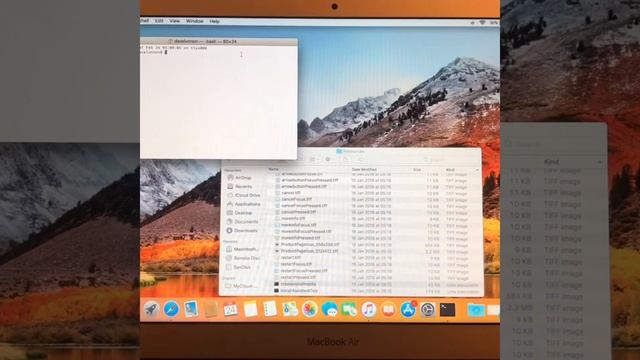640x360 pixels.
Task: Select file cancelFocus.tiff in Finder
Action: click(x=297, y=199)
